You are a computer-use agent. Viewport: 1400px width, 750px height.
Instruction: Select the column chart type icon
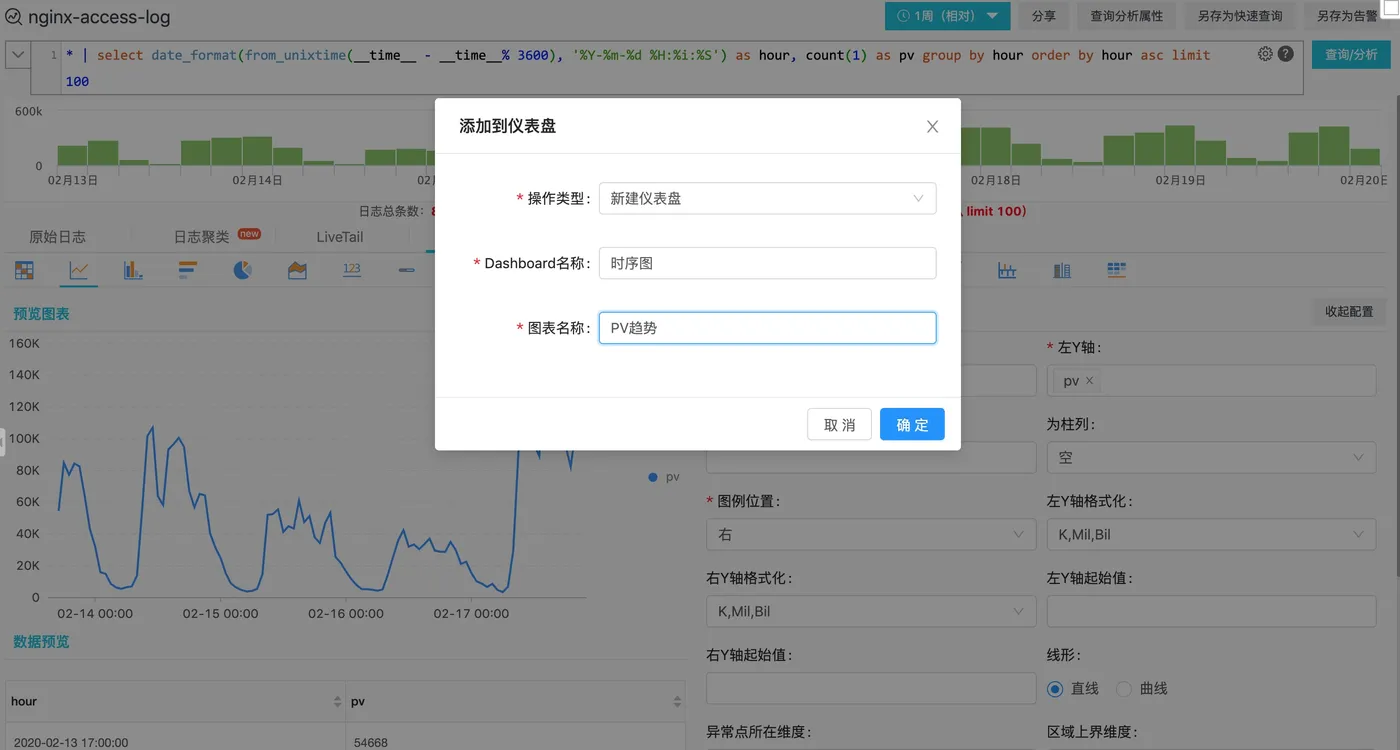133,270
